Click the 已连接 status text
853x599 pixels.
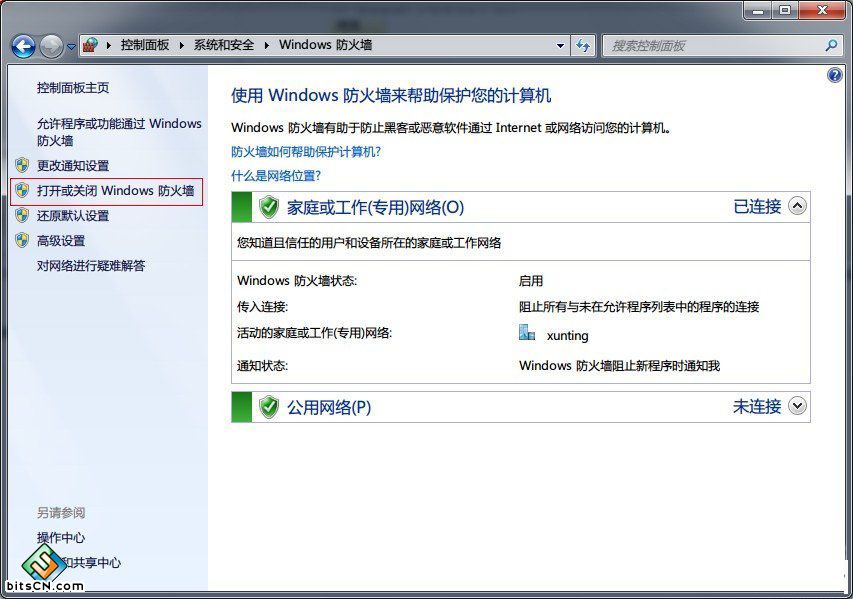pos(757,206)
